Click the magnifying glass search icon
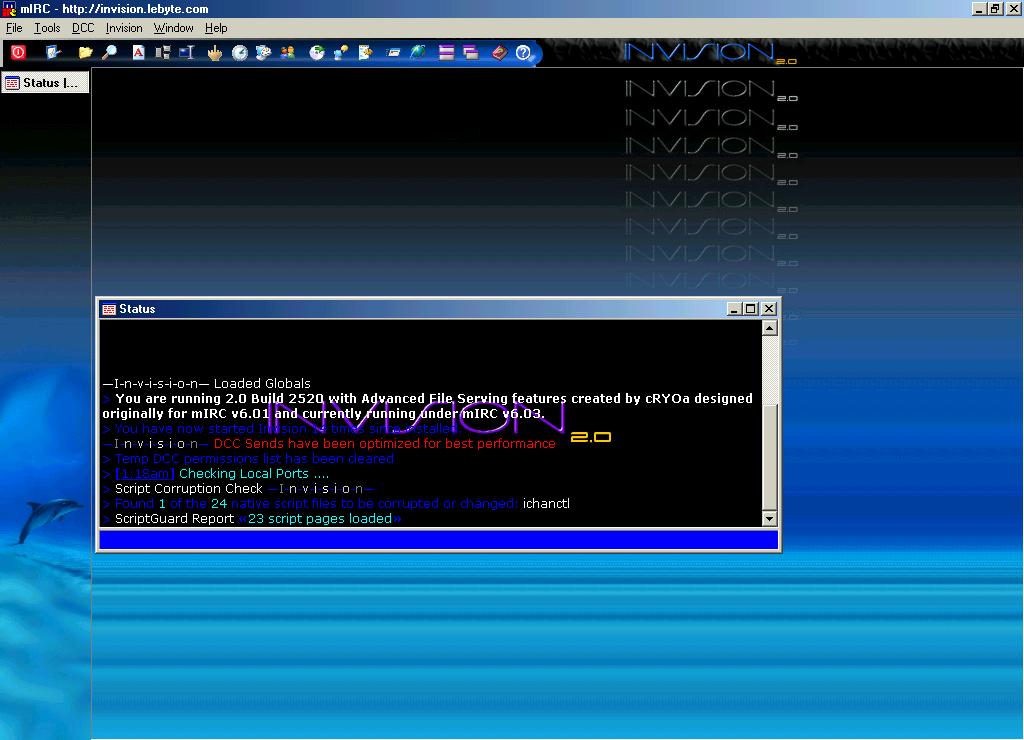 [x=109, y=52]
